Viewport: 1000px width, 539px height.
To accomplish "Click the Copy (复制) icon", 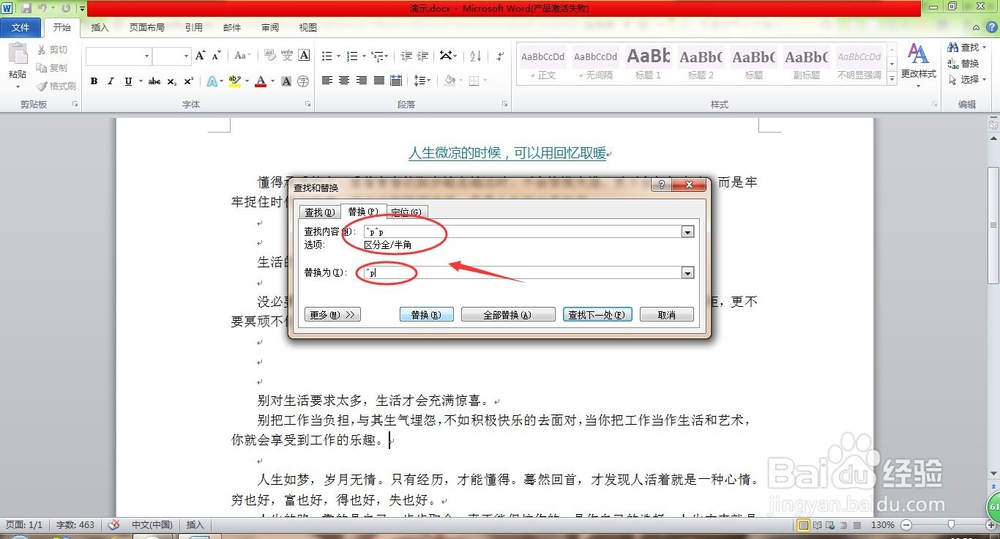I will (41, 68).
